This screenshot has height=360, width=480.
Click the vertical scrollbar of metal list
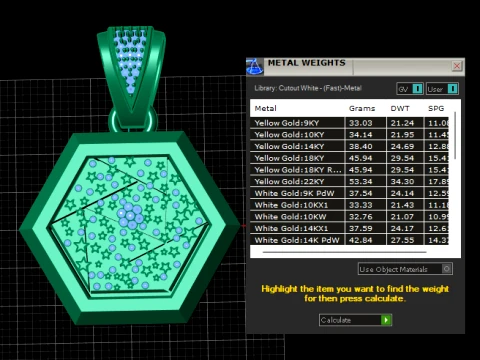point(455,136)
